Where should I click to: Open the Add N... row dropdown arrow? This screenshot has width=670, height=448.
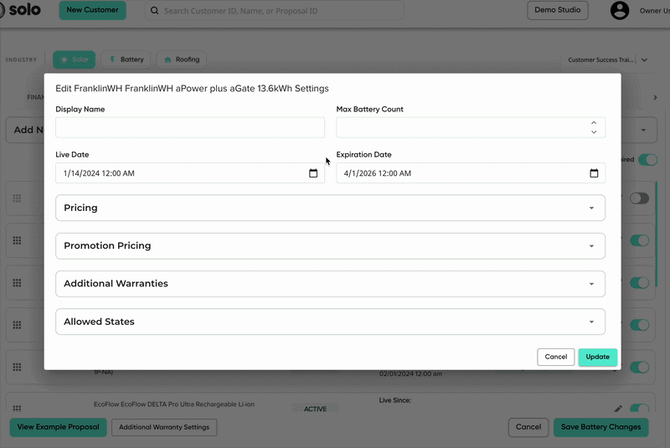coord(644,130)
